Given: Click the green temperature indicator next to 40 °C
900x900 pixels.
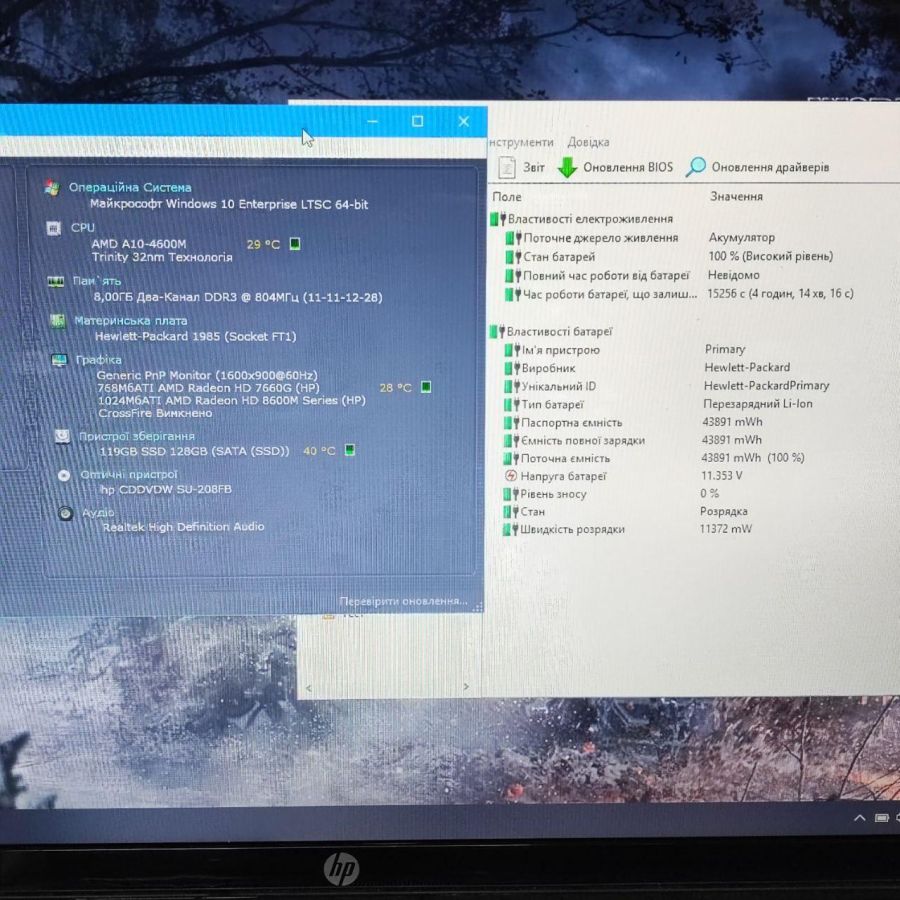Looking at the screenshot, I should (x=350, y=449).
